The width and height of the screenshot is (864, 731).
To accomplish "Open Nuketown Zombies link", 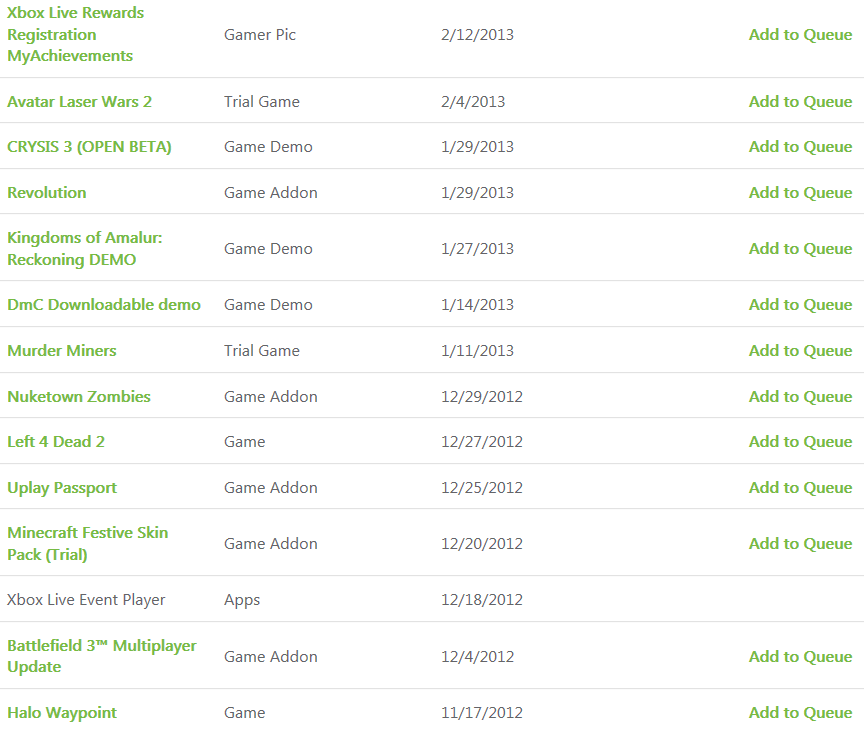I will (79, 397).
